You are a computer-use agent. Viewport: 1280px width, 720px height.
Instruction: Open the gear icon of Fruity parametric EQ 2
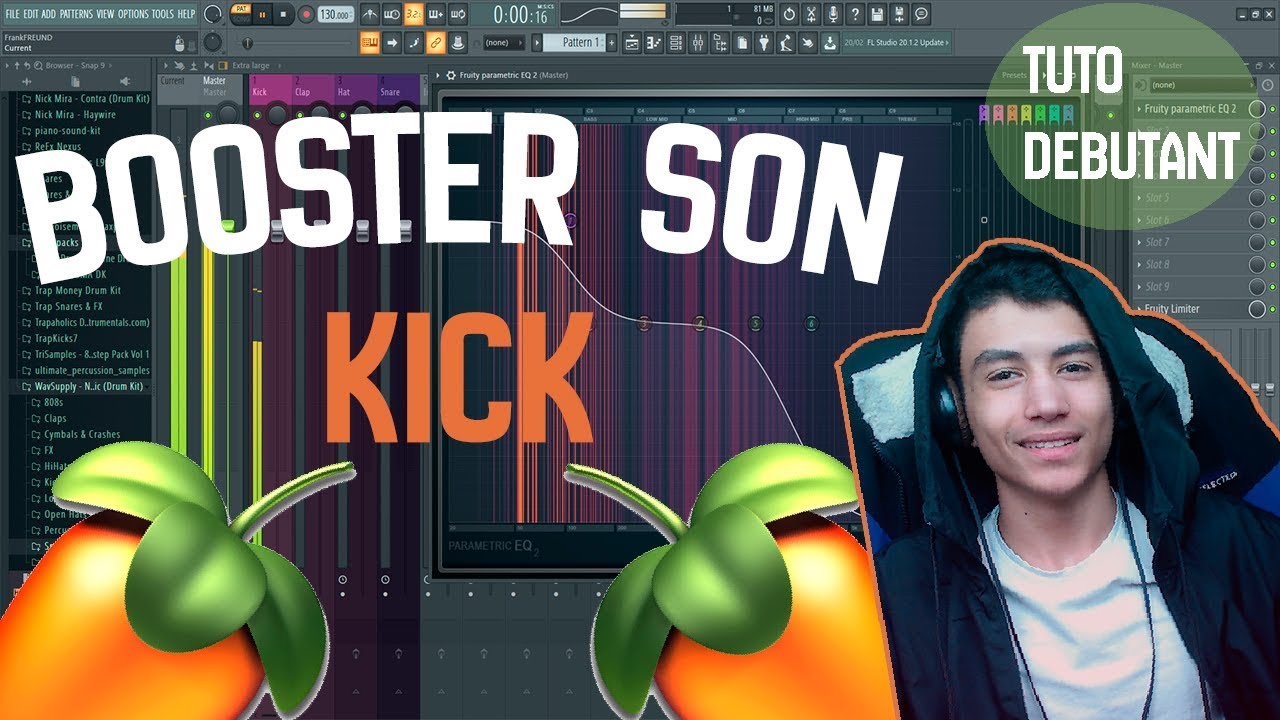(x=451, y=75)
